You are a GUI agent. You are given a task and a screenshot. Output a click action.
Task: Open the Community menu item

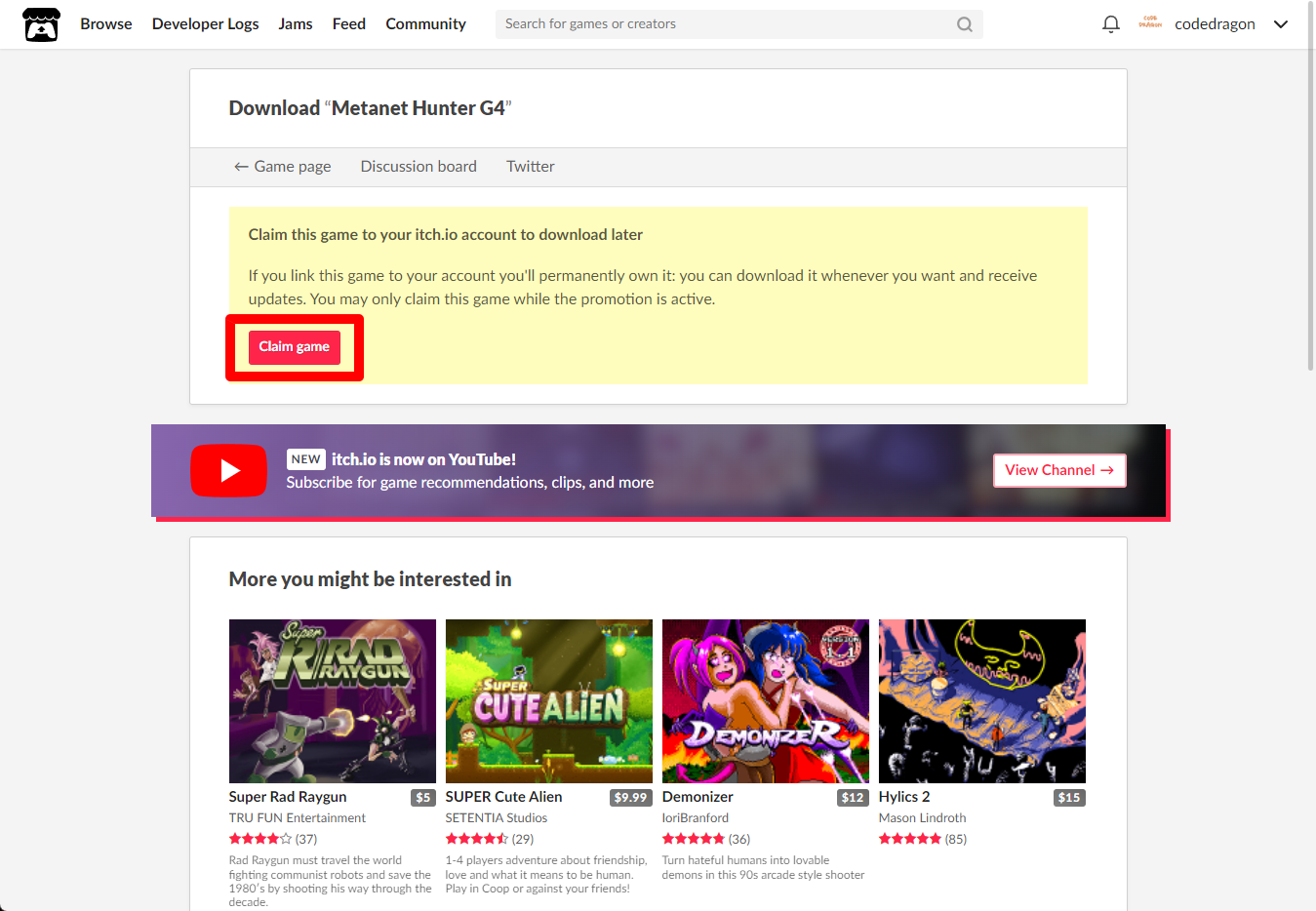click(x=425, y=23)
